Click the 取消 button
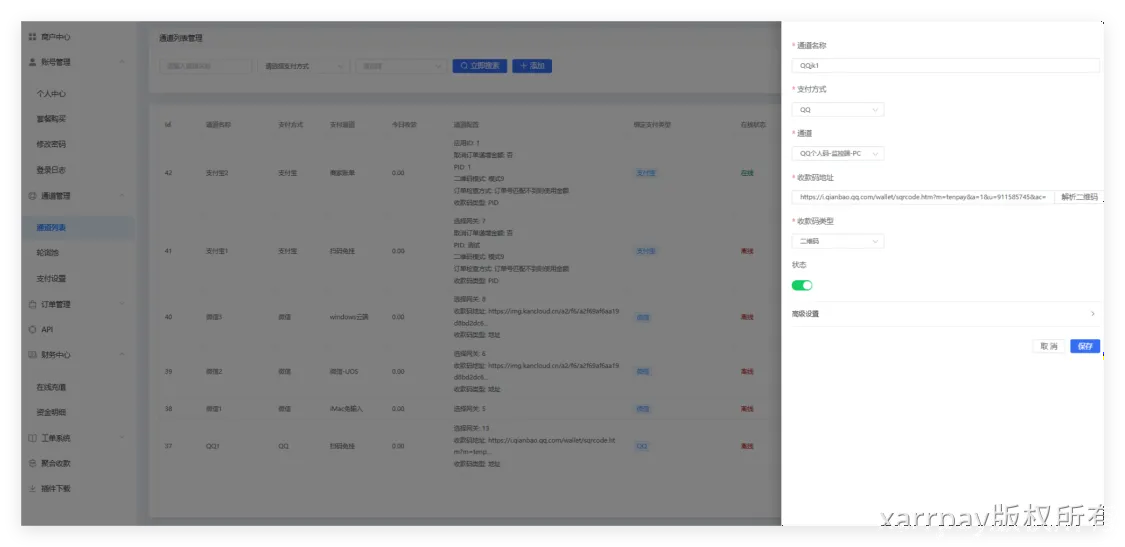Image resolution: width=1125 pixels, height=547 pixels. (x=1048, y=346)
